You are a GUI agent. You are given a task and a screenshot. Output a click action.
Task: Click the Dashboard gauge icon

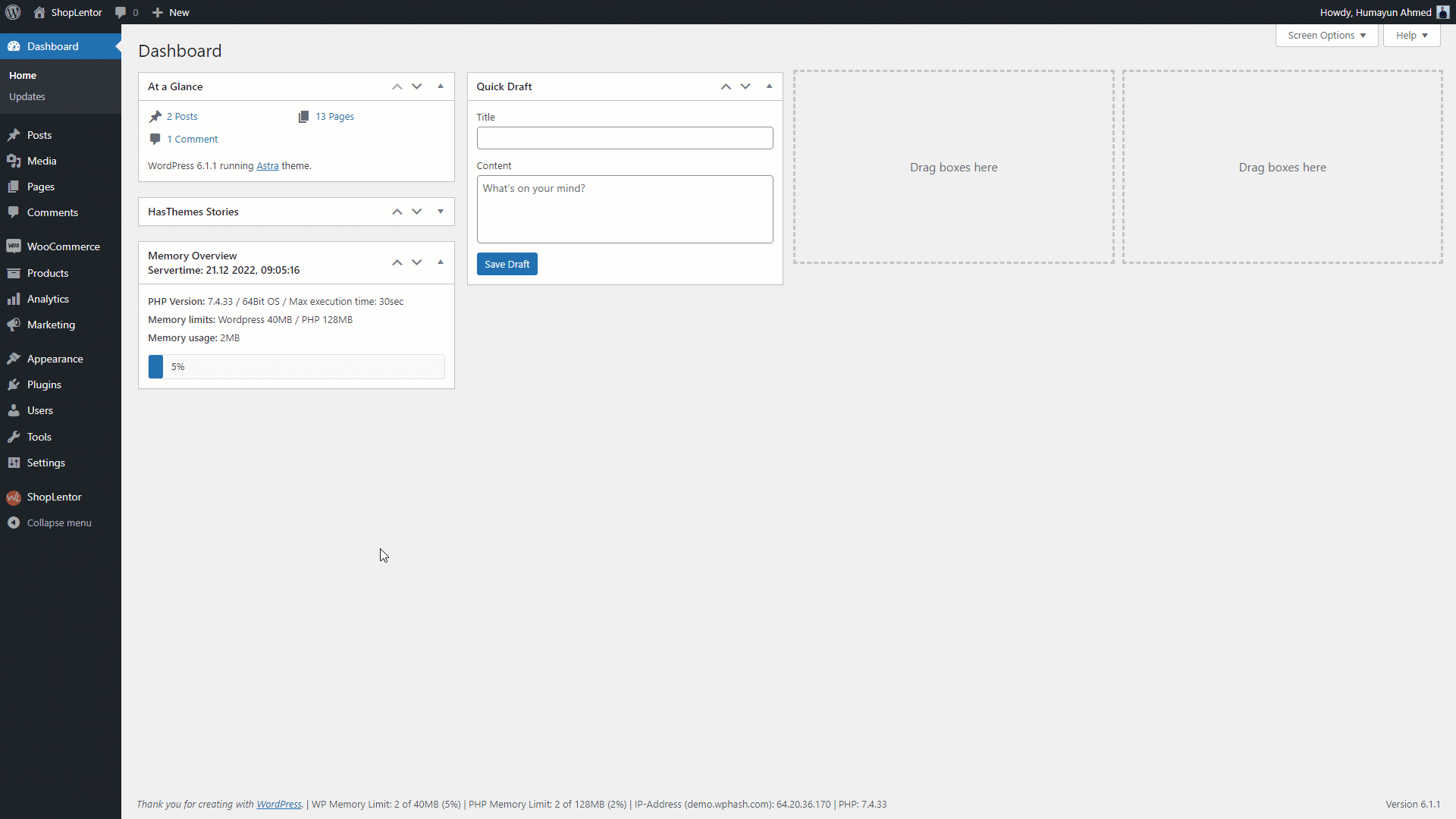point(14,46)
